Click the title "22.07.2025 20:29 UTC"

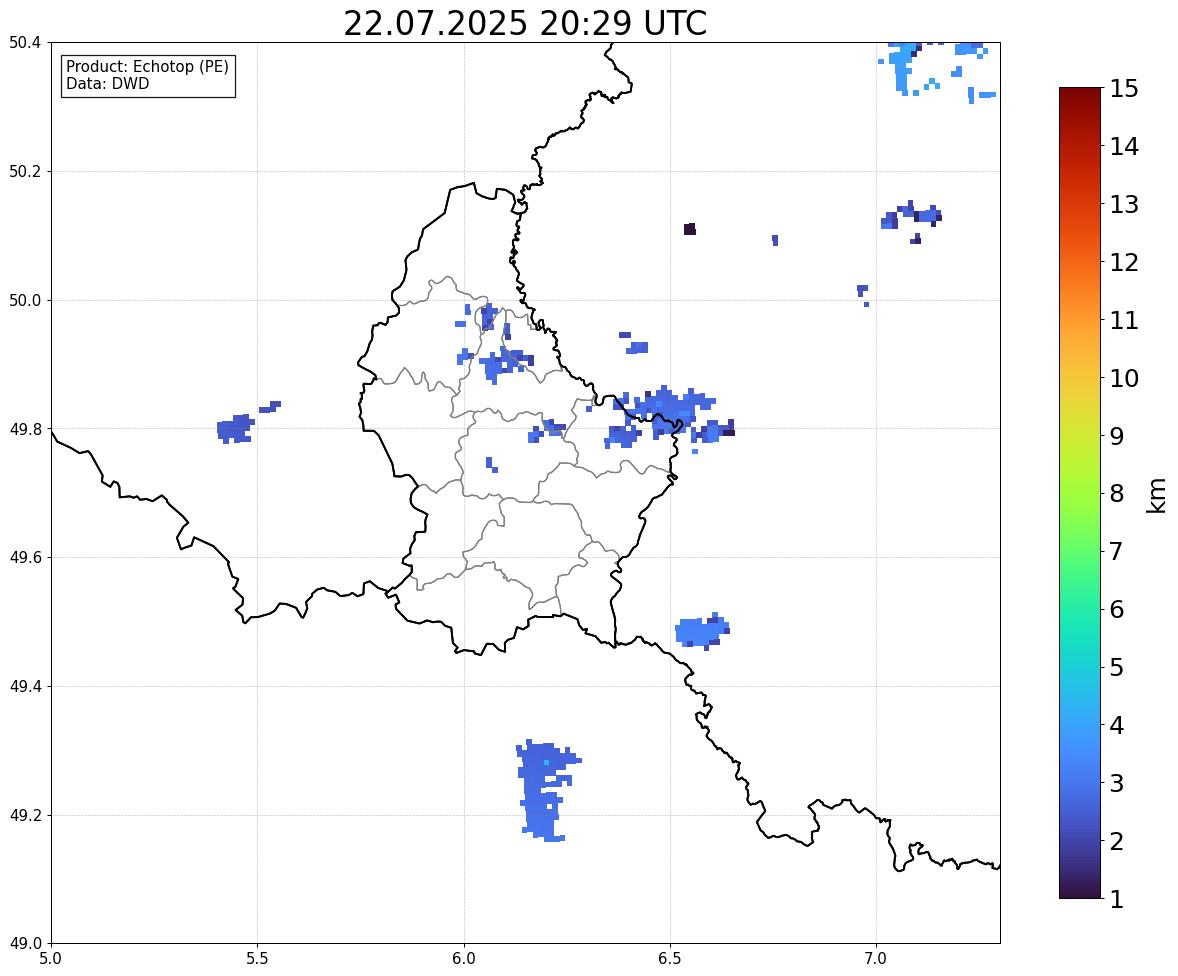click(524, 23)
